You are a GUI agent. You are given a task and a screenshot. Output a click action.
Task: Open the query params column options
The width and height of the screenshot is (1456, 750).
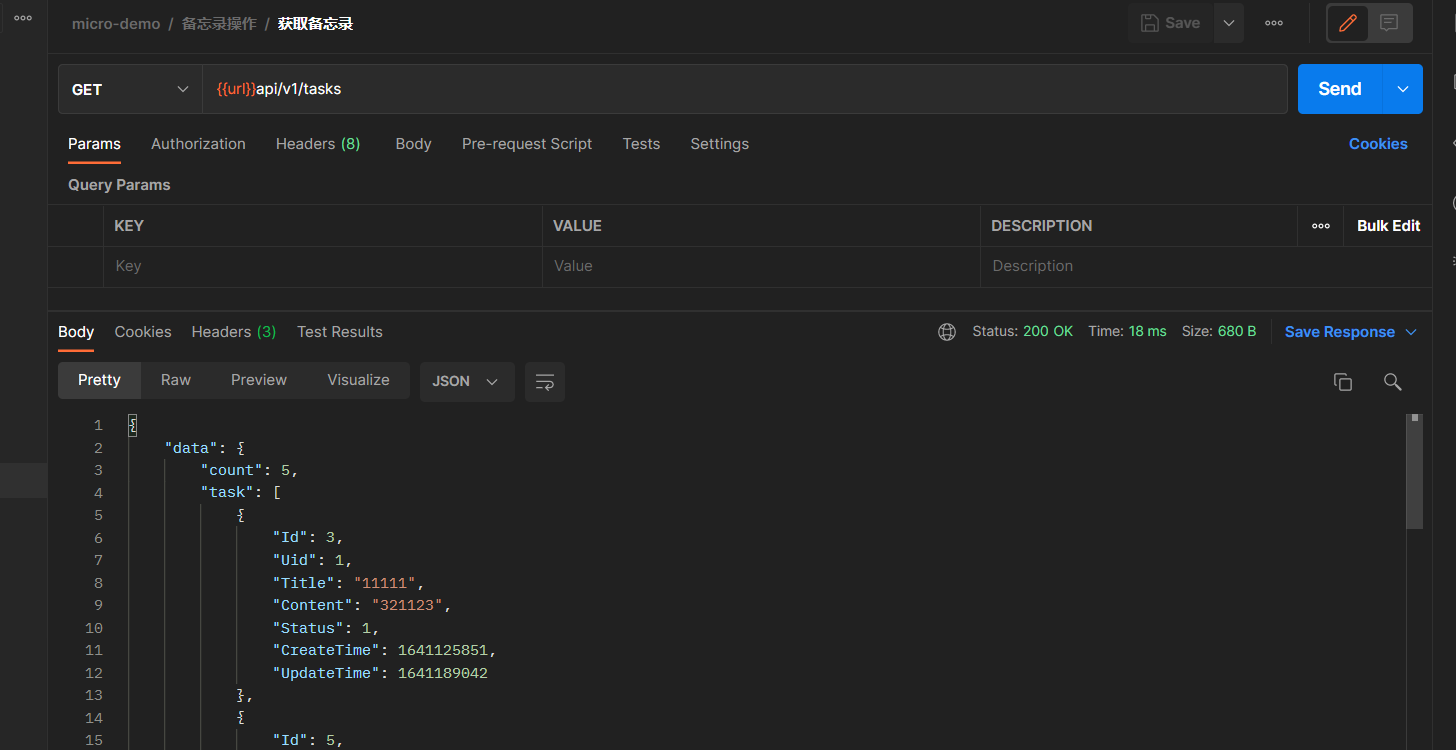click(1321, 226)
